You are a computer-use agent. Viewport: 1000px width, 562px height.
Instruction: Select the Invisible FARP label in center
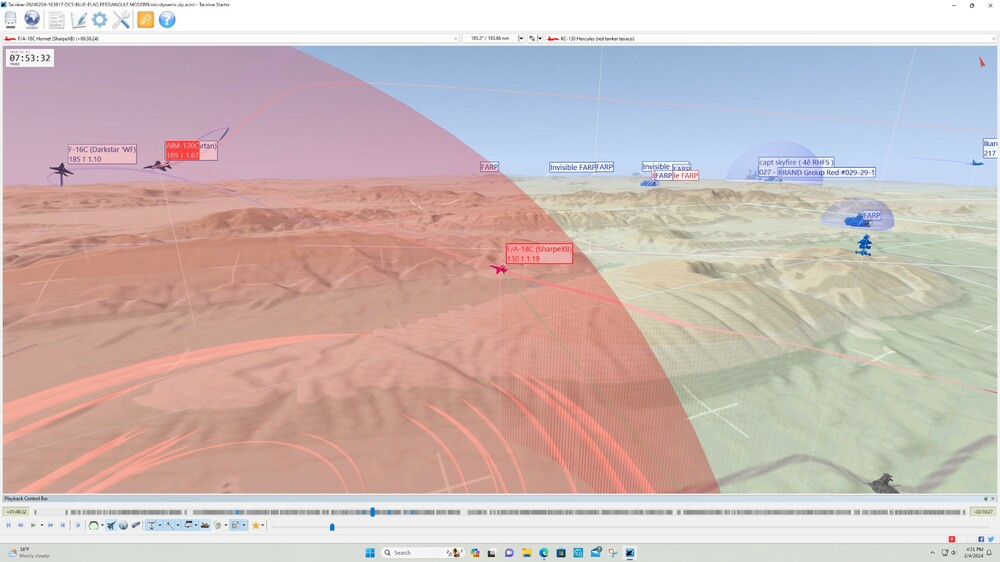click(x=572, y=167)
